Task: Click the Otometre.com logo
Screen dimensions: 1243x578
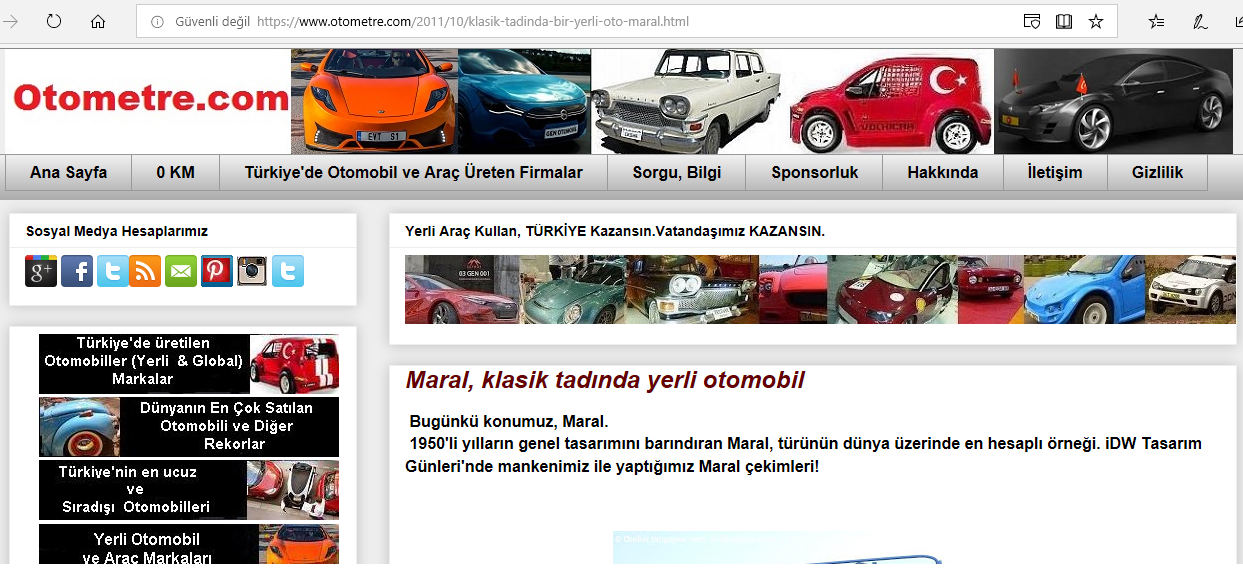Action: (x=151, y=99)
